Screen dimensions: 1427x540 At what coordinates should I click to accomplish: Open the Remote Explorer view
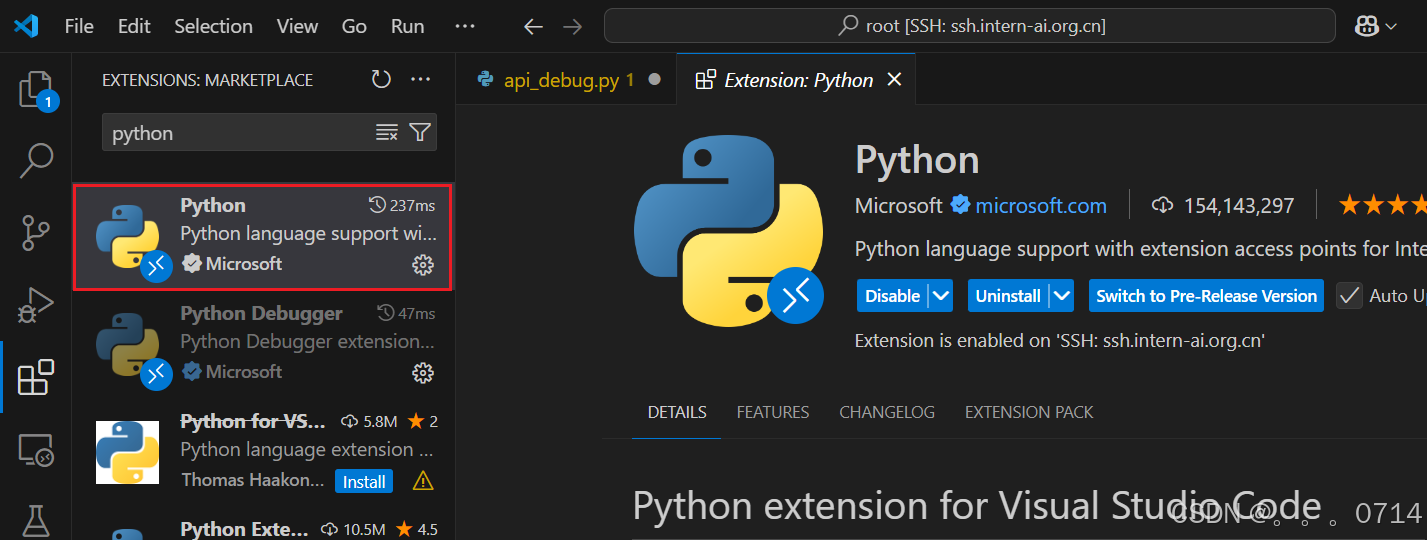click(x=36, y=450)
